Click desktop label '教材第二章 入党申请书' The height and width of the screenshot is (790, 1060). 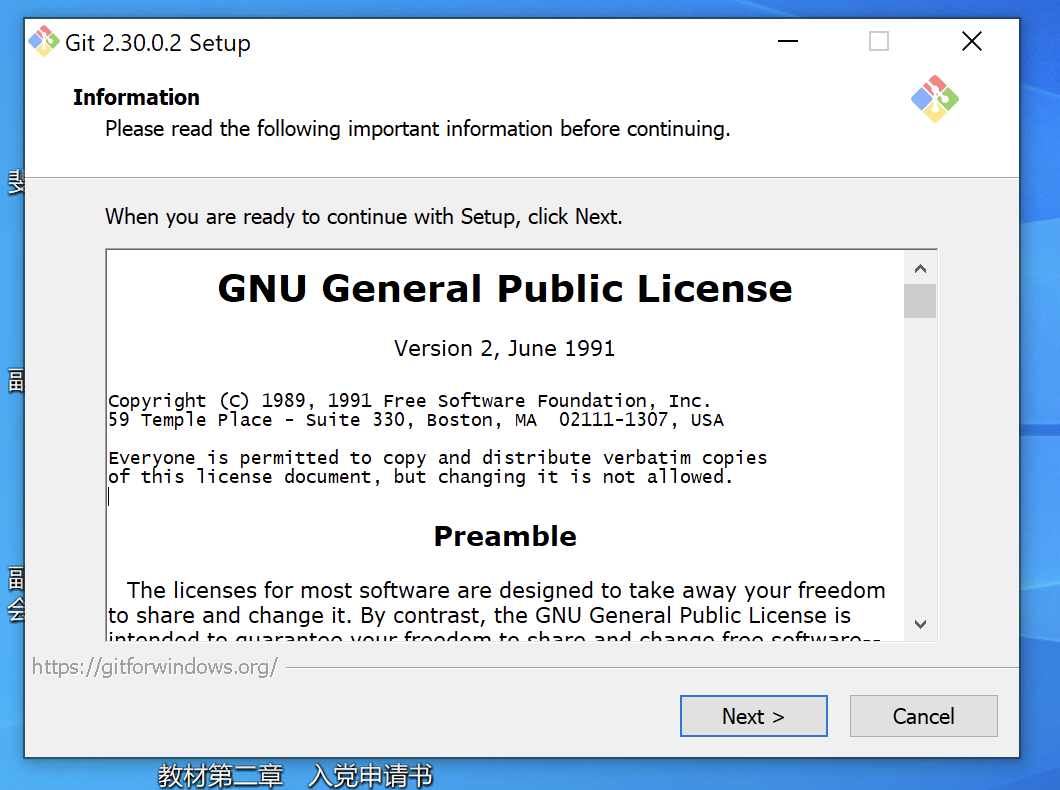click(295, 775)
